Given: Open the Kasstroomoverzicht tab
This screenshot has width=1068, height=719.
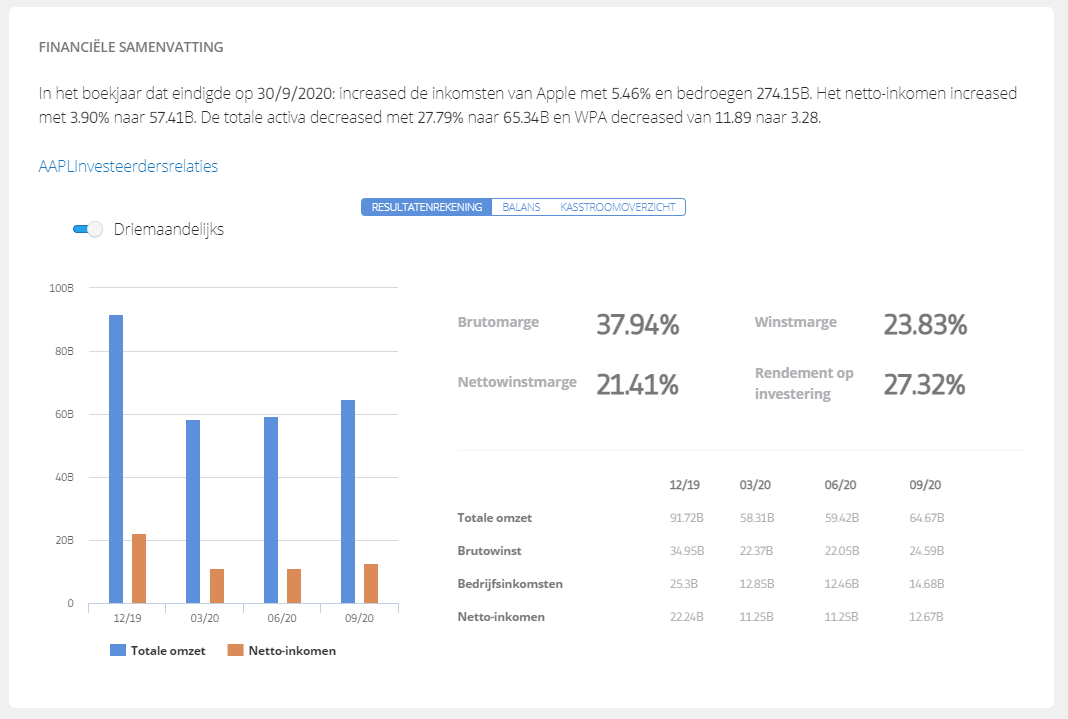Looking at the screenshot, I should point(618,207).
